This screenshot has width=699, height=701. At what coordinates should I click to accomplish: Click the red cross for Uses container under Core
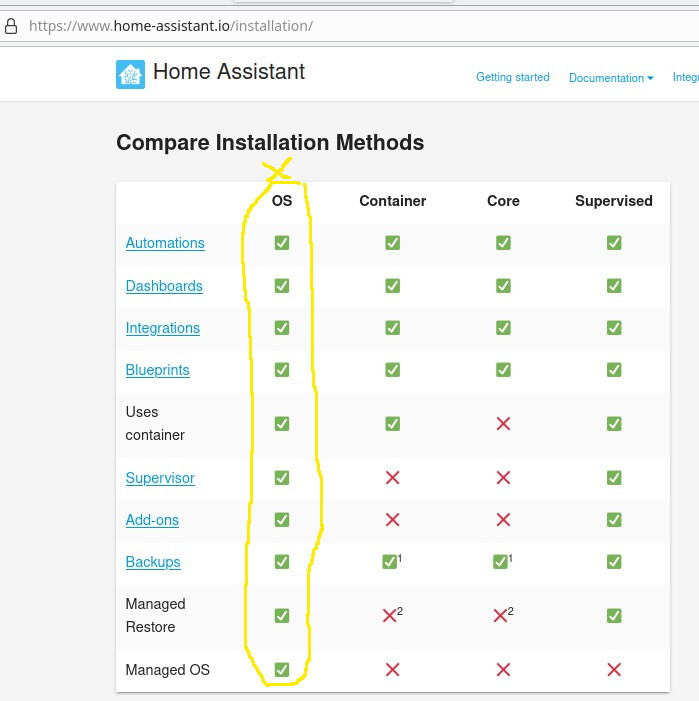coord(503,423)
